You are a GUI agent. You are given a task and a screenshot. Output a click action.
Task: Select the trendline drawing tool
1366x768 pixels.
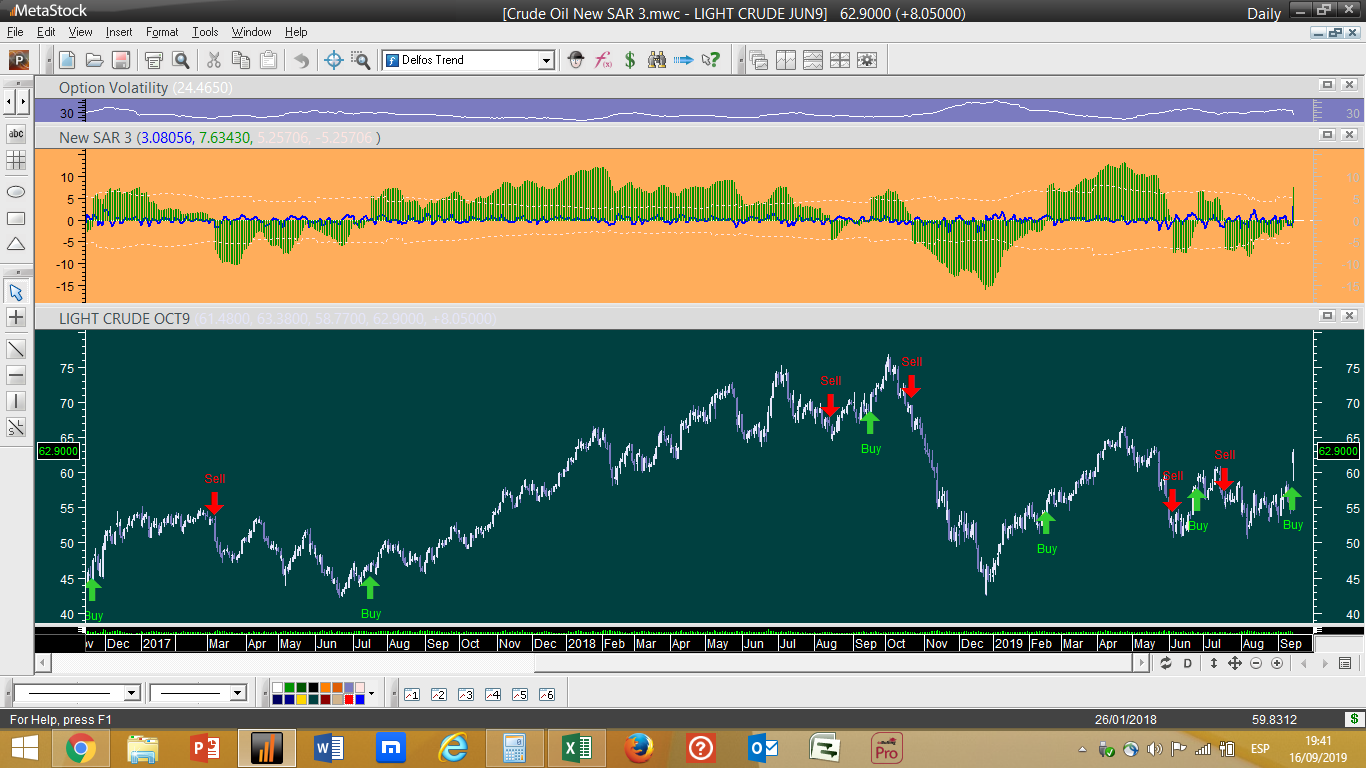tap(16, 349)
